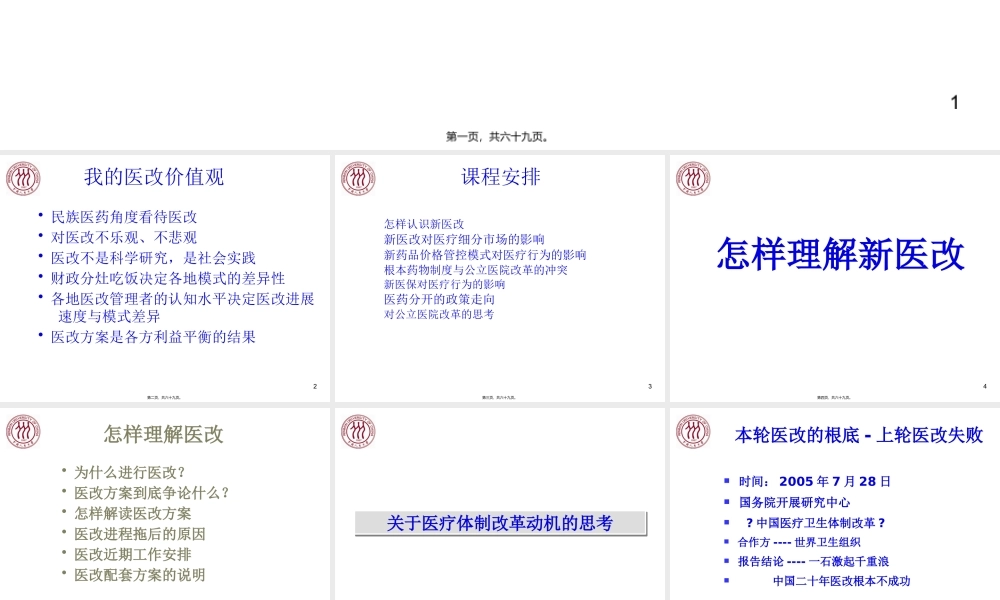Click the slide number '2' on the first slide
The width and height of the screenshot is (1000, 600).
pyautogui.click(x=314, y=384)
